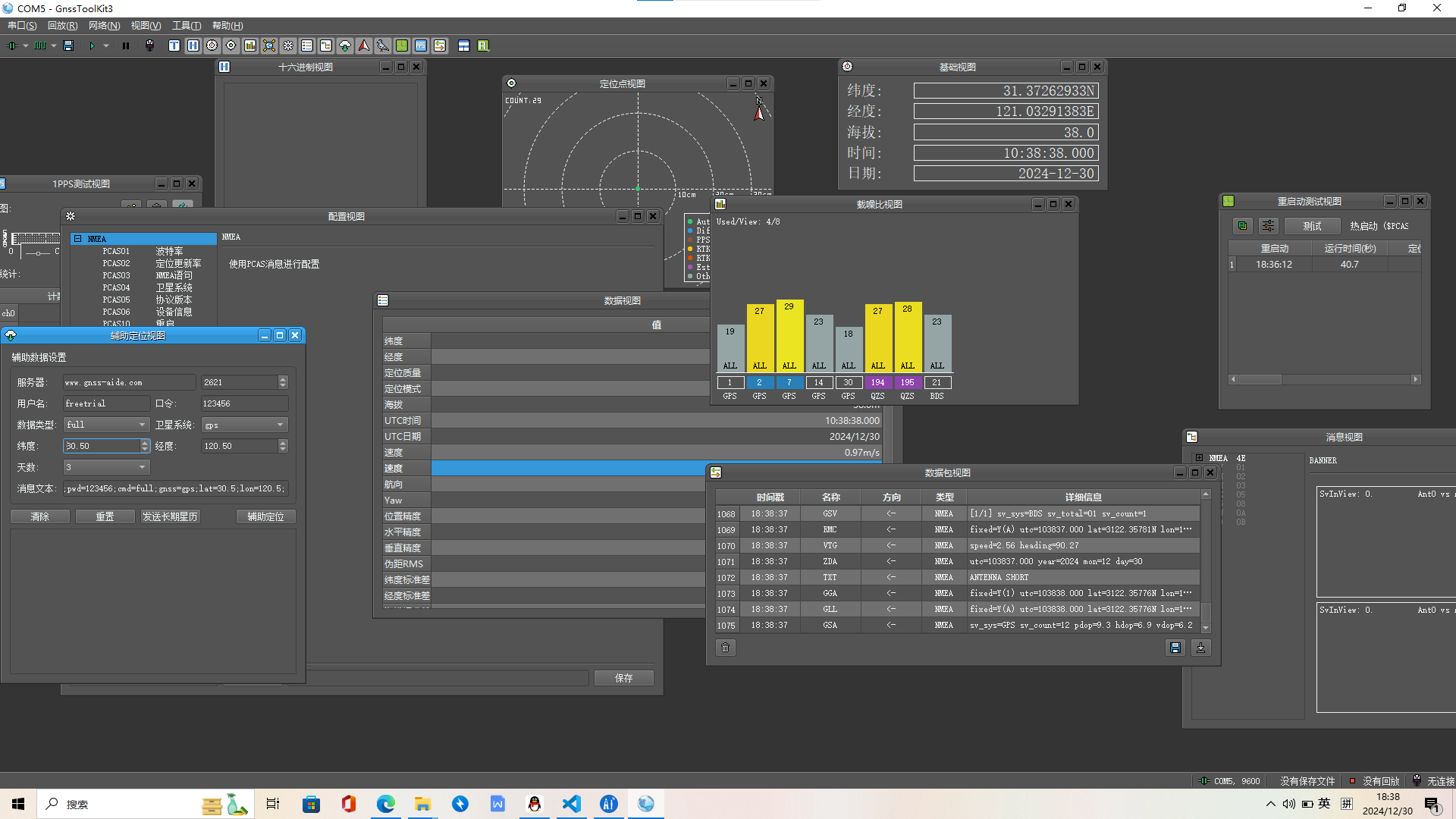
Task: Open the 卫星系统 gps dropdown
Action: click(x=244, y=425)
